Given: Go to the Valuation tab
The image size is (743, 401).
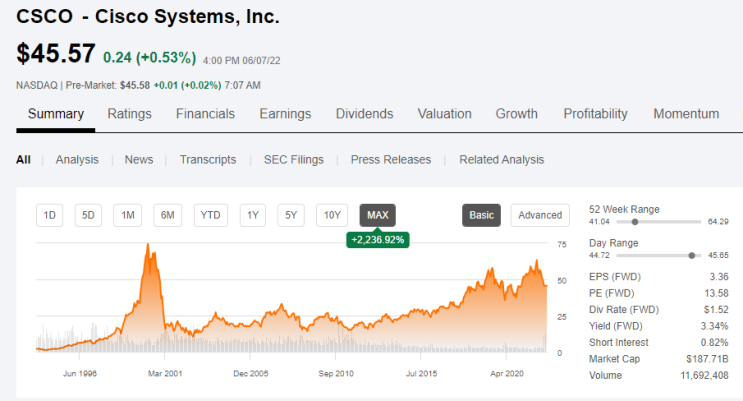Looking at the screenshot, I should tap(444, 114).
